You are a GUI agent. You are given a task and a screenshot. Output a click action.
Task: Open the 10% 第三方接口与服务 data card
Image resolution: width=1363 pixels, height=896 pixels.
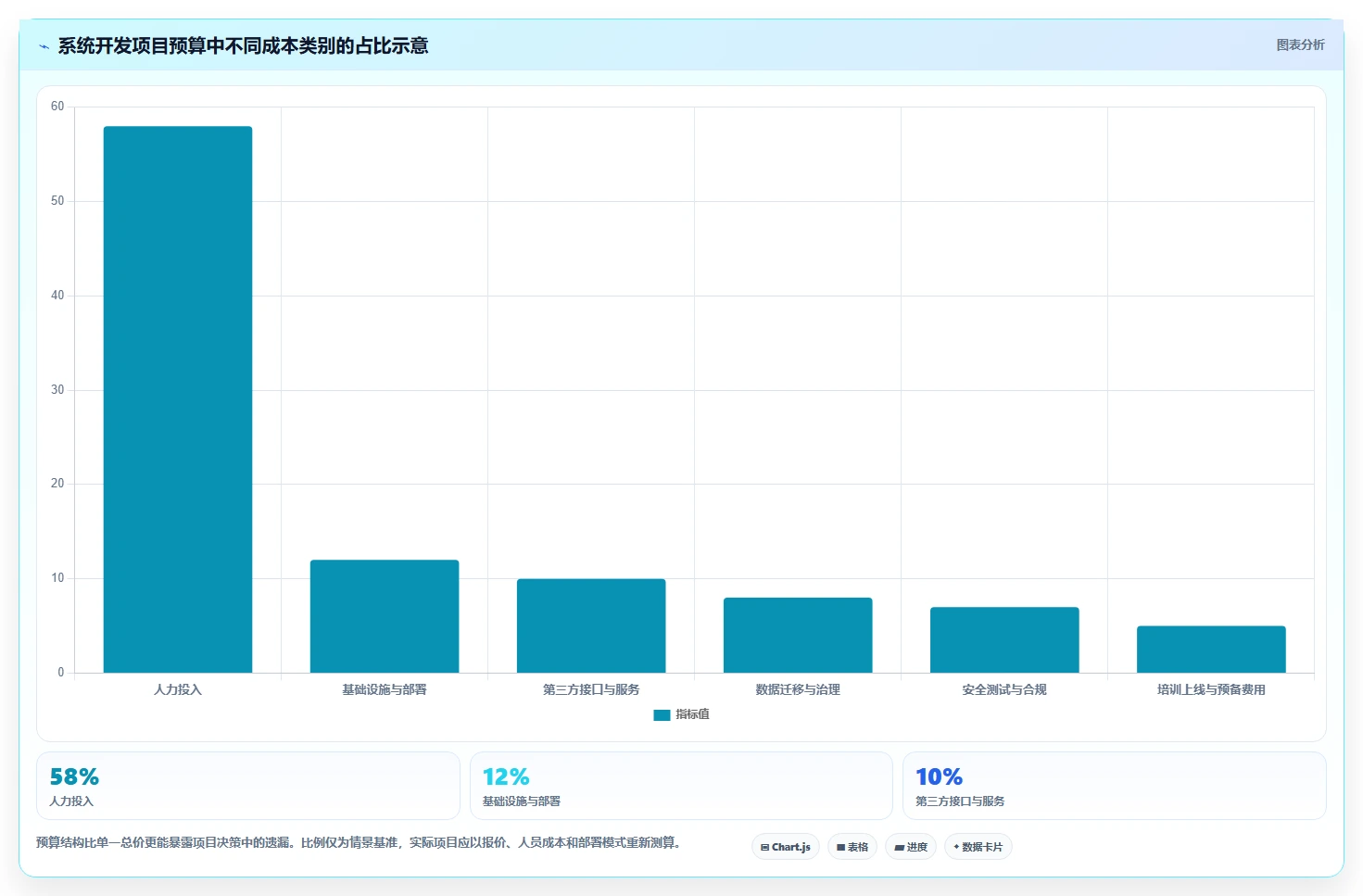point(1115,786)
